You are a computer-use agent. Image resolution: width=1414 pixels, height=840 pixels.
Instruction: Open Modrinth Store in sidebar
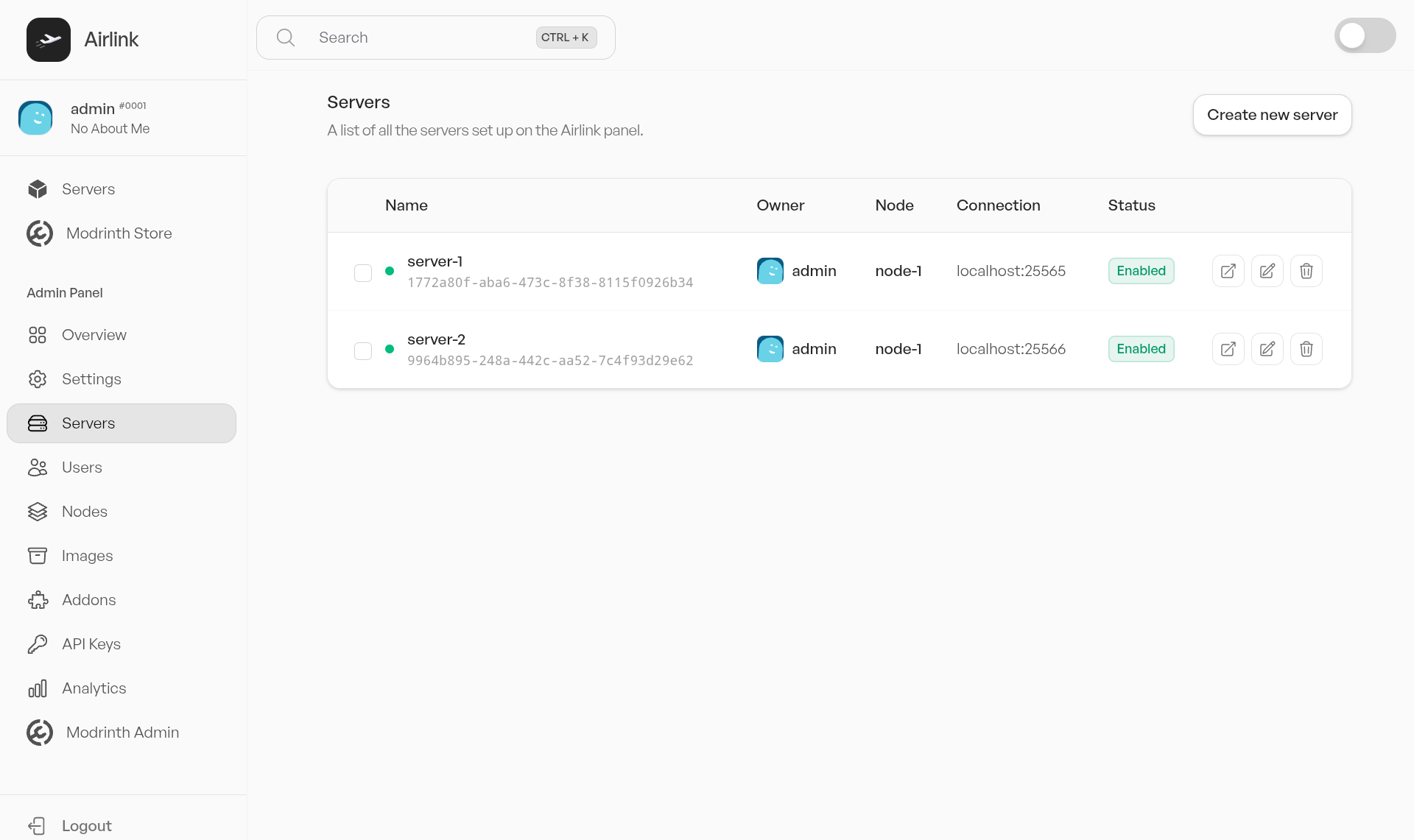[118, 233]
